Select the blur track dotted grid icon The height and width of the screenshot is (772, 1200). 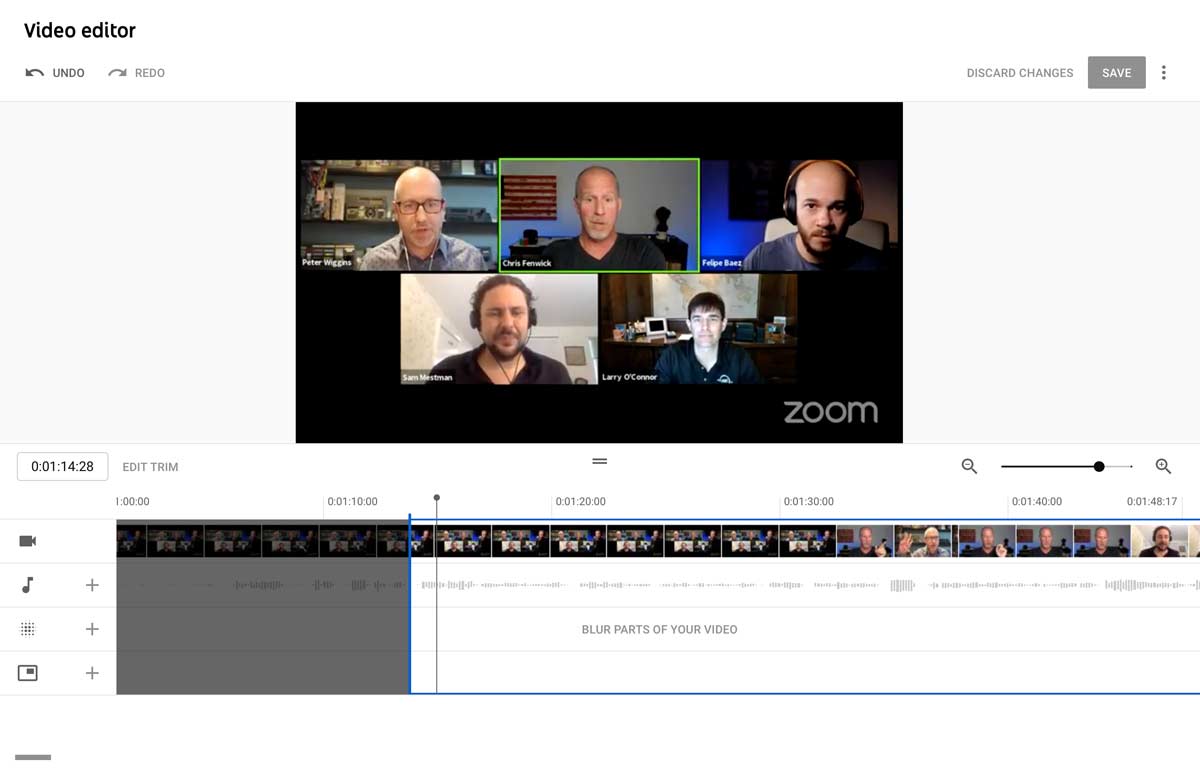pos(28,629)
